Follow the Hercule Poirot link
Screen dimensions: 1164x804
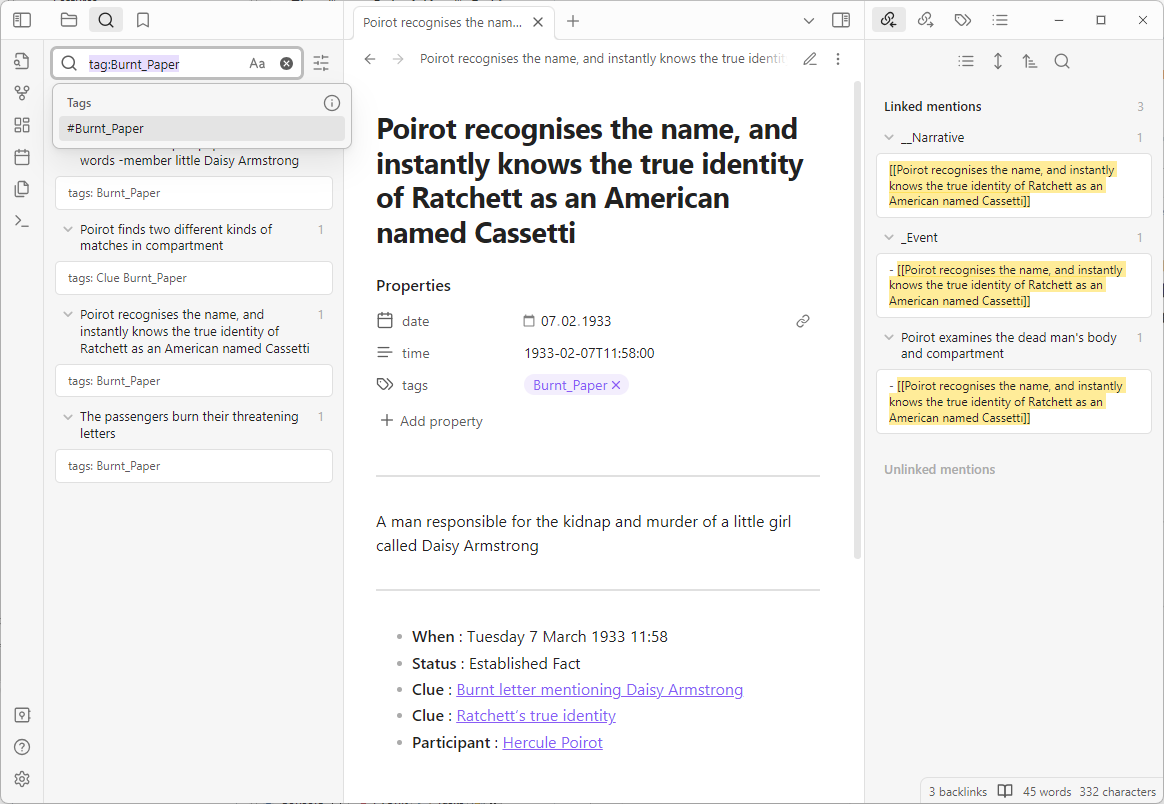tap(552, 742)
